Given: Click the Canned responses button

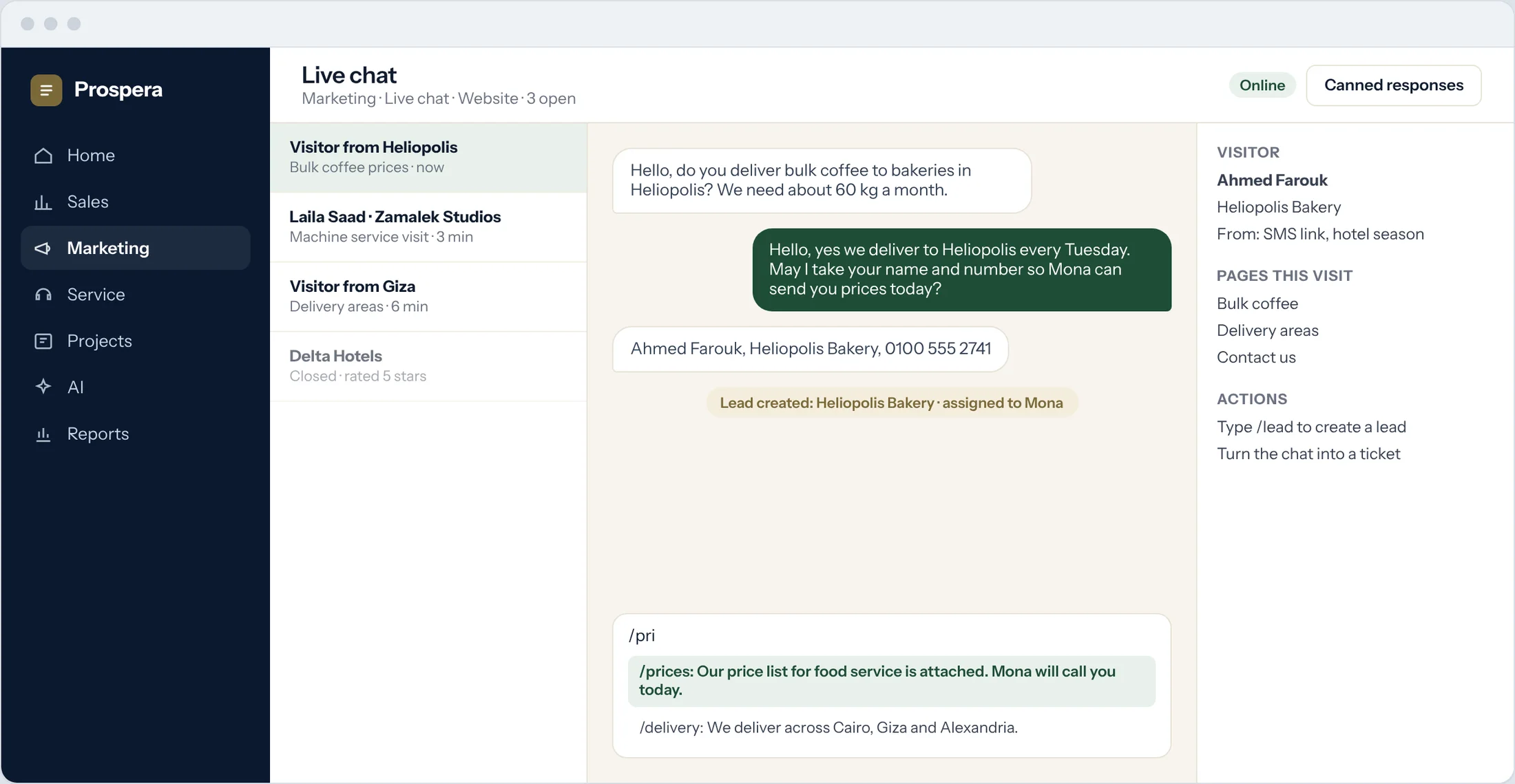Looking at the screenshot, I should [1394, 85].
